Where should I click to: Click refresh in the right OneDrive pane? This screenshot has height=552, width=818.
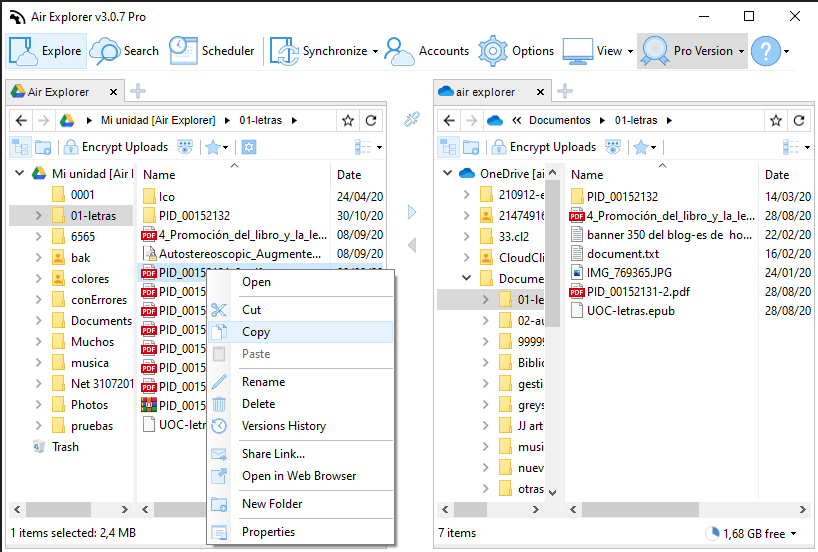(x=799, y=121)
